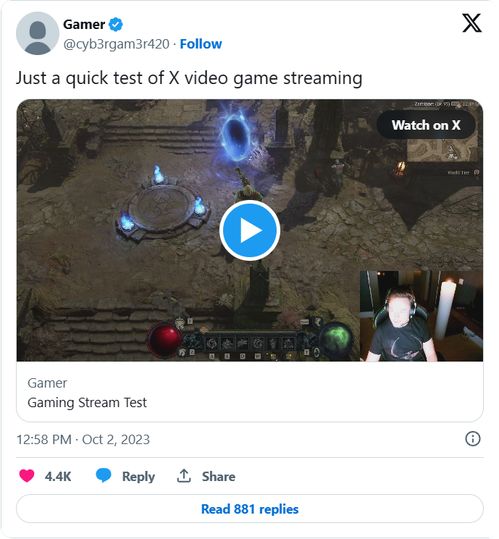This screenshot has width=499, height=539.
Task: Click the 4.4K likes count
Action: point(58,476)
